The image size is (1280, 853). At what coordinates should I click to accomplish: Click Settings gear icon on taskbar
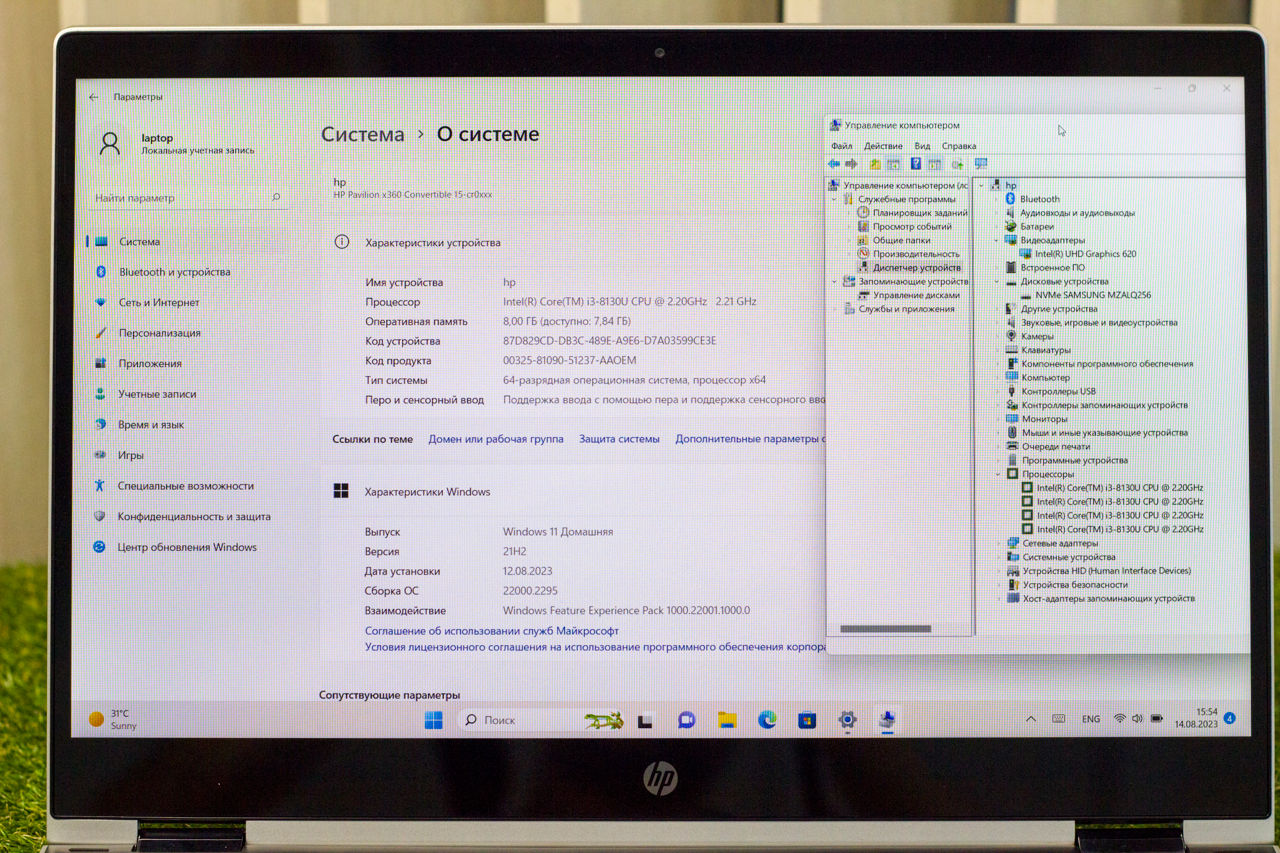(x=847, y=720)
